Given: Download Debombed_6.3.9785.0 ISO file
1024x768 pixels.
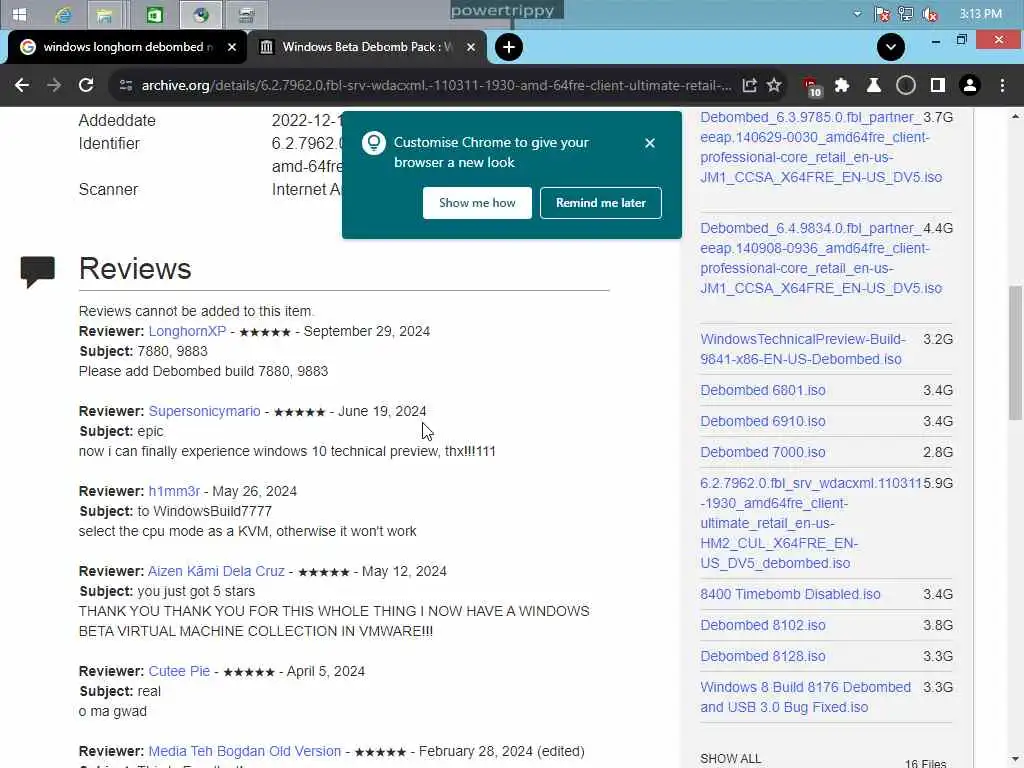Looking at the screenshot, I should pos(821,147).
